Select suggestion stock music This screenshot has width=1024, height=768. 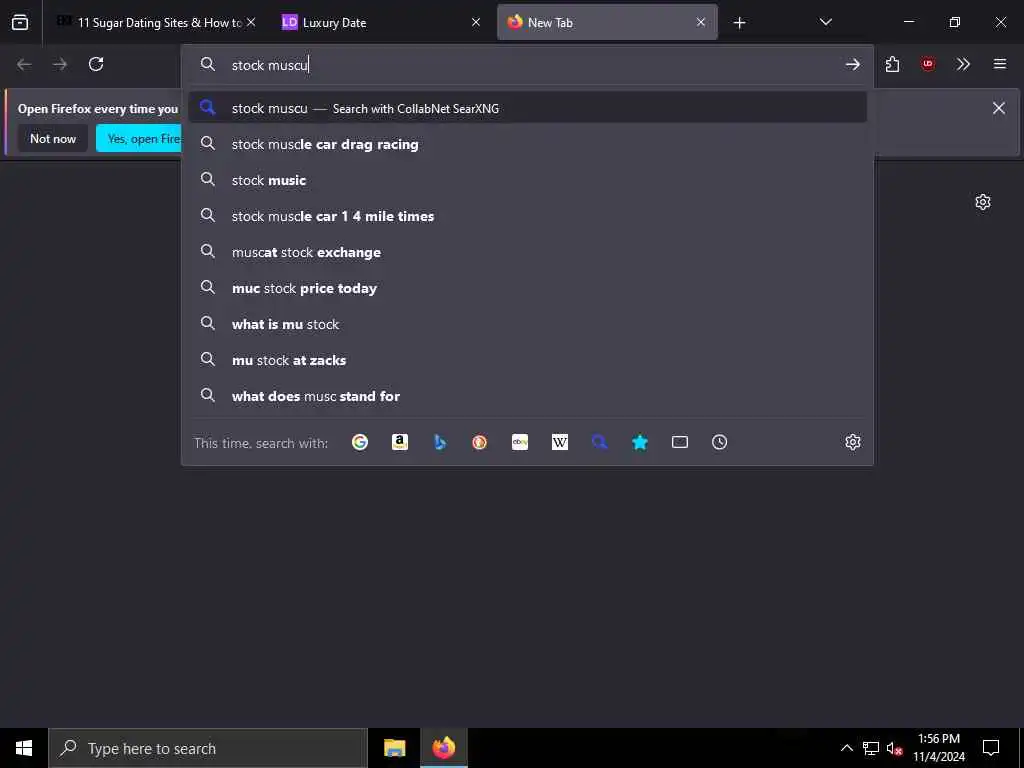click(x=528, y=180)
